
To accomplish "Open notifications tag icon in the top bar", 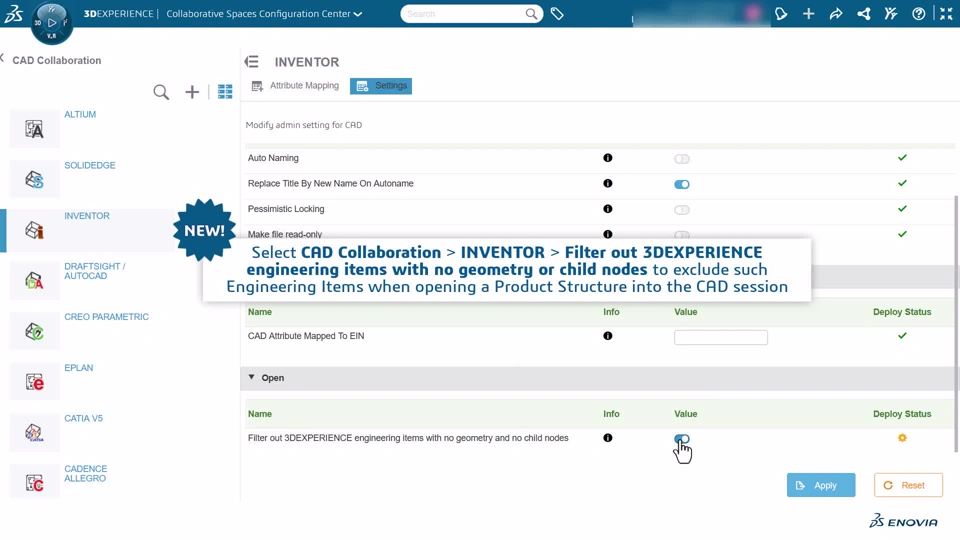I will pos(781,13).
